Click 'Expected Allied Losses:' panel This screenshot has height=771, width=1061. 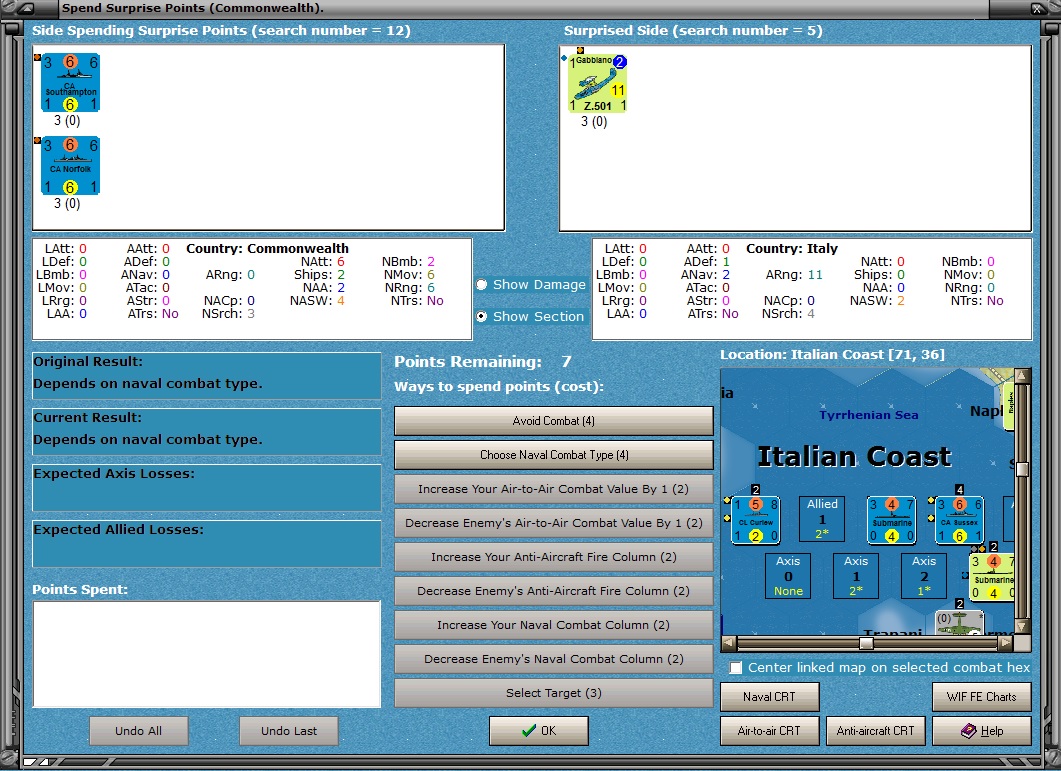[206, 544]
